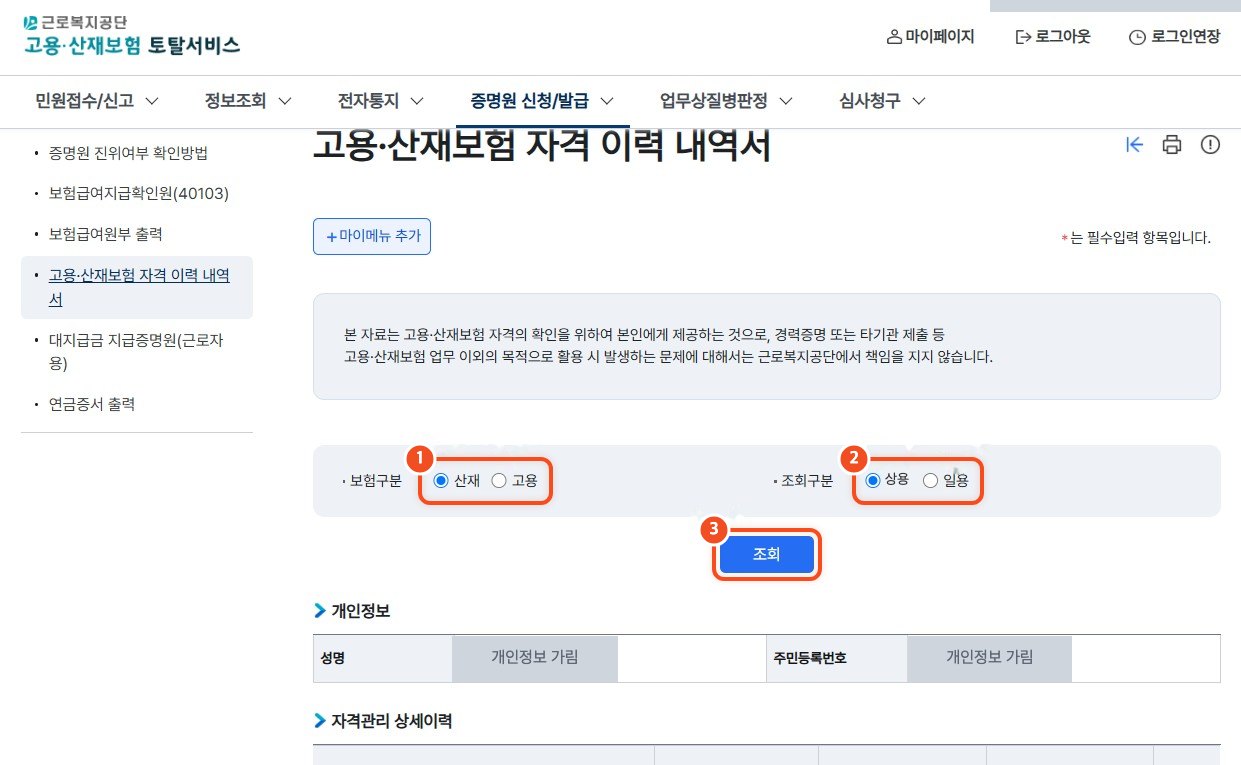Click the 조회구분 label
The image size is (1241, 765).
click(806, 481)
